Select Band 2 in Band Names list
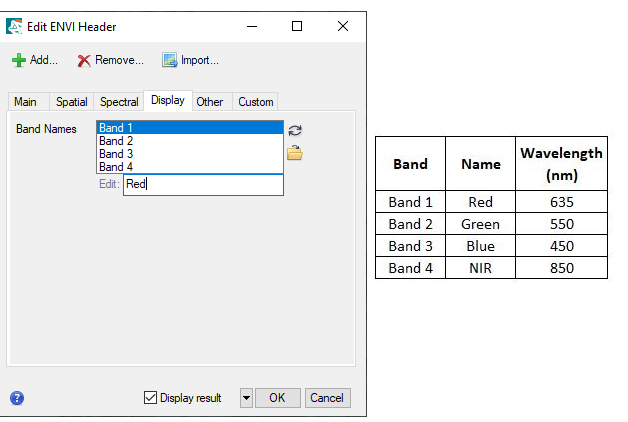This screenshot has width=628, height=422. pyautogui.click(x=190, y=141)
